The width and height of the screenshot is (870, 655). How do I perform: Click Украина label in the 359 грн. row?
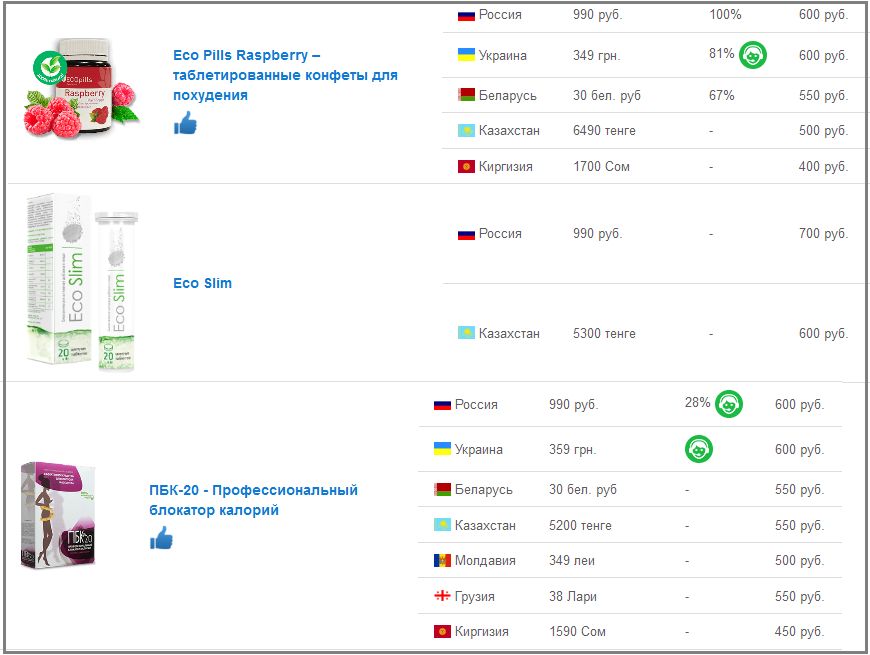(479, 449)
